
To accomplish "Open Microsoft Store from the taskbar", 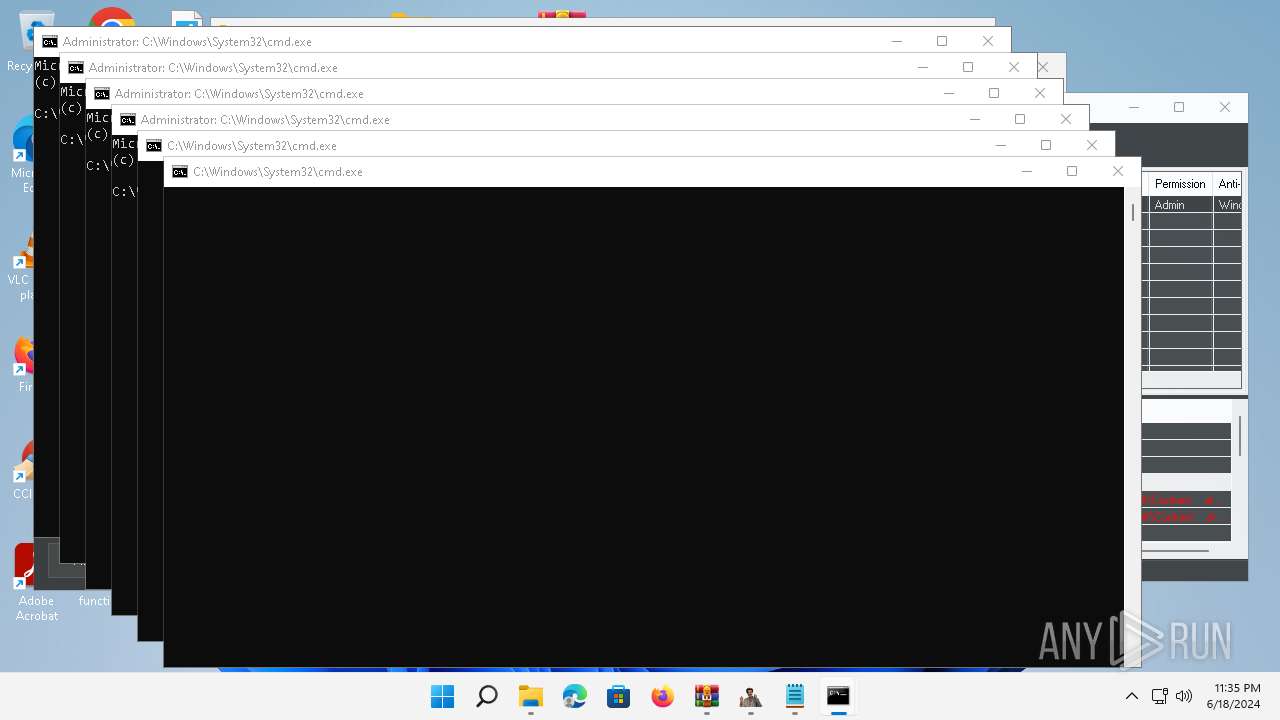I will point(618,696).
